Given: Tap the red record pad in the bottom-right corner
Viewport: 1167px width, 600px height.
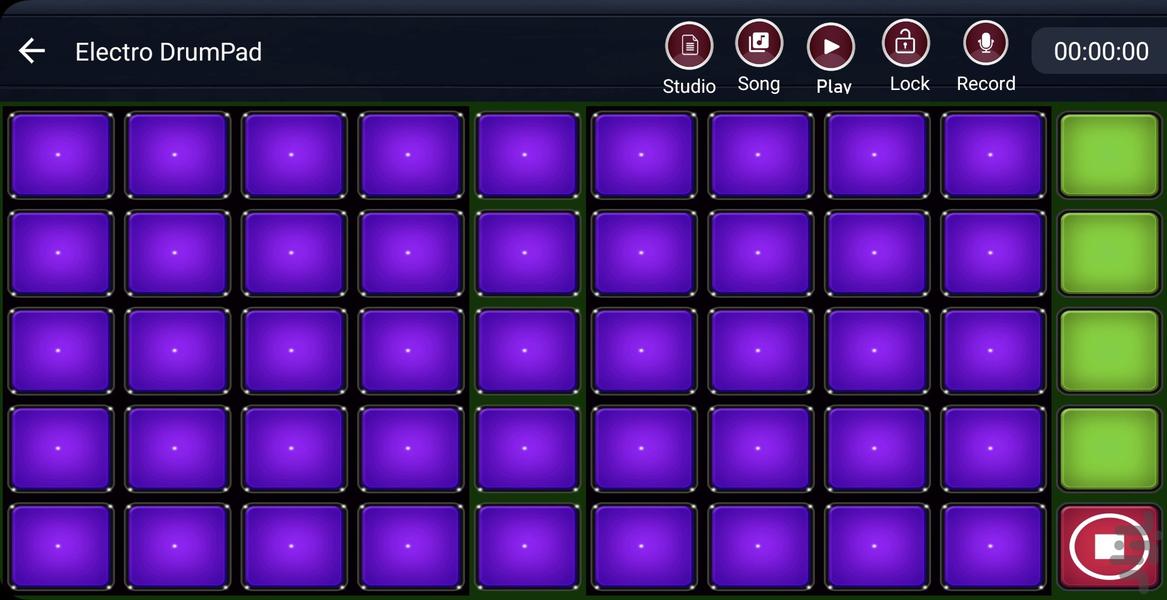Looking at the screenshot, I should 1109,546.
